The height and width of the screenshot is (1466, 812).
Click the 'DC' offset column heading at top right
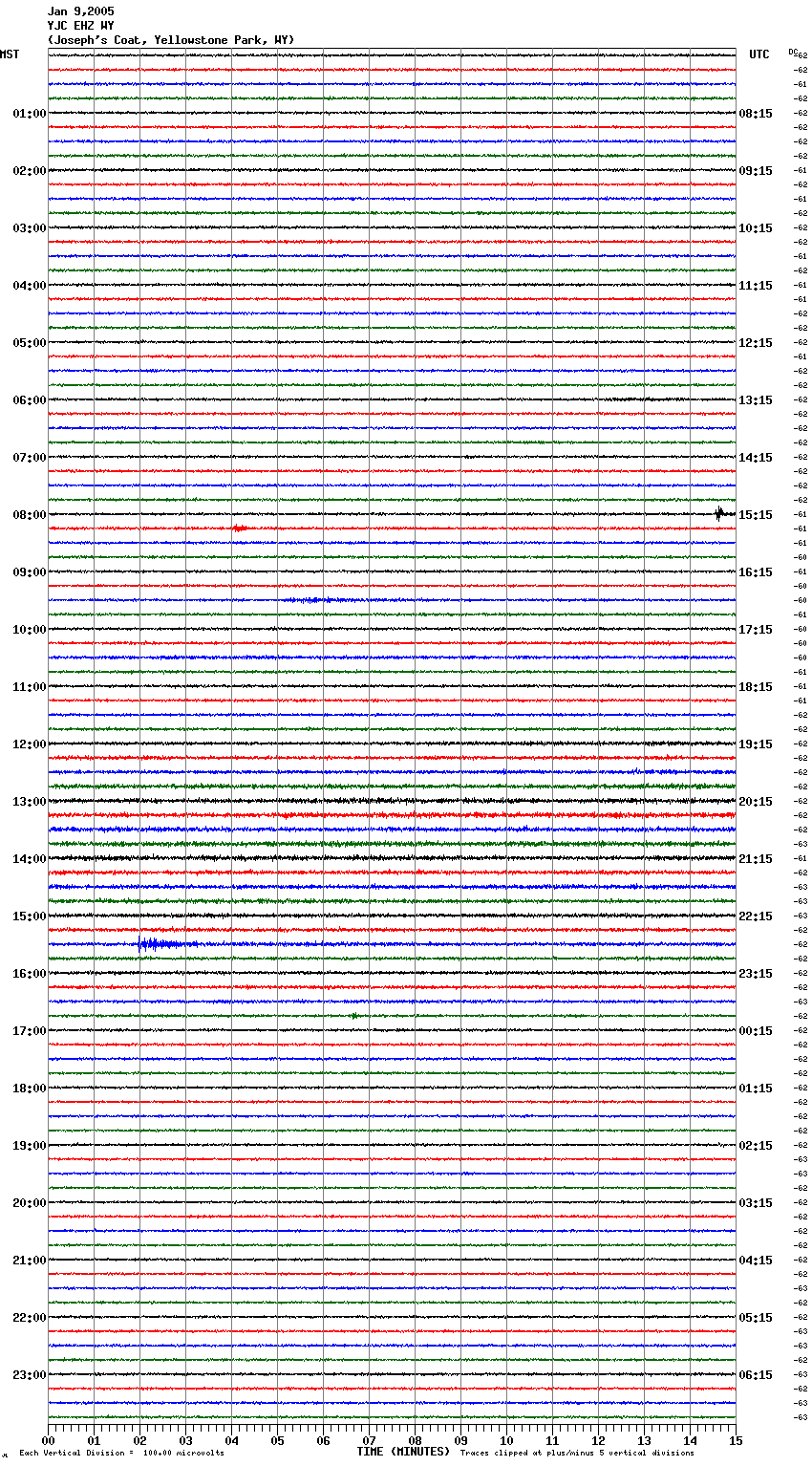793,52
